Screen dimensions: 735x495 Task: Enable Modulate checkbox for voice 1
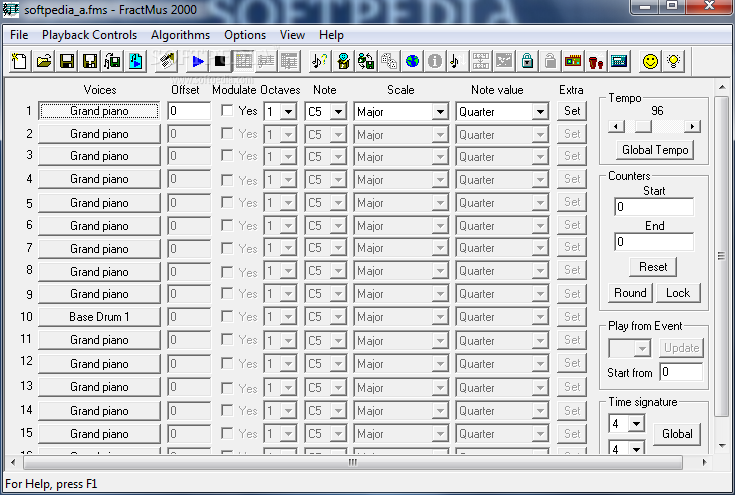227,111
